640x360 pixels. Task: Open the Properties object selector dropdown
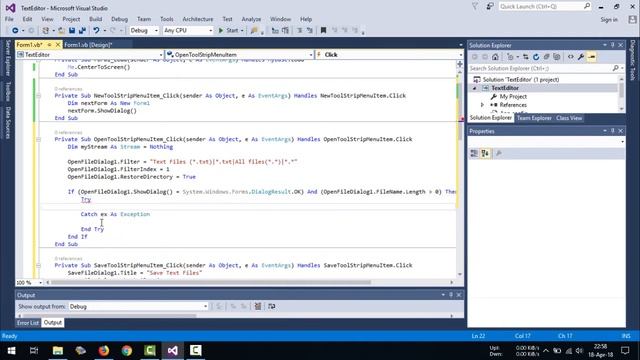click(x=546, y=141)
